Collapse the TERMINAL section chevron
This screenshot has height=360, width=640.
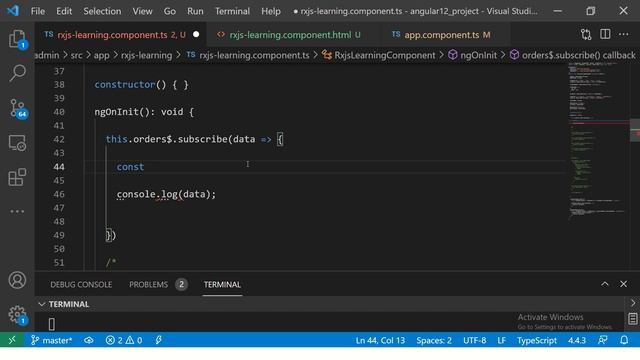[x=42, y=304]
